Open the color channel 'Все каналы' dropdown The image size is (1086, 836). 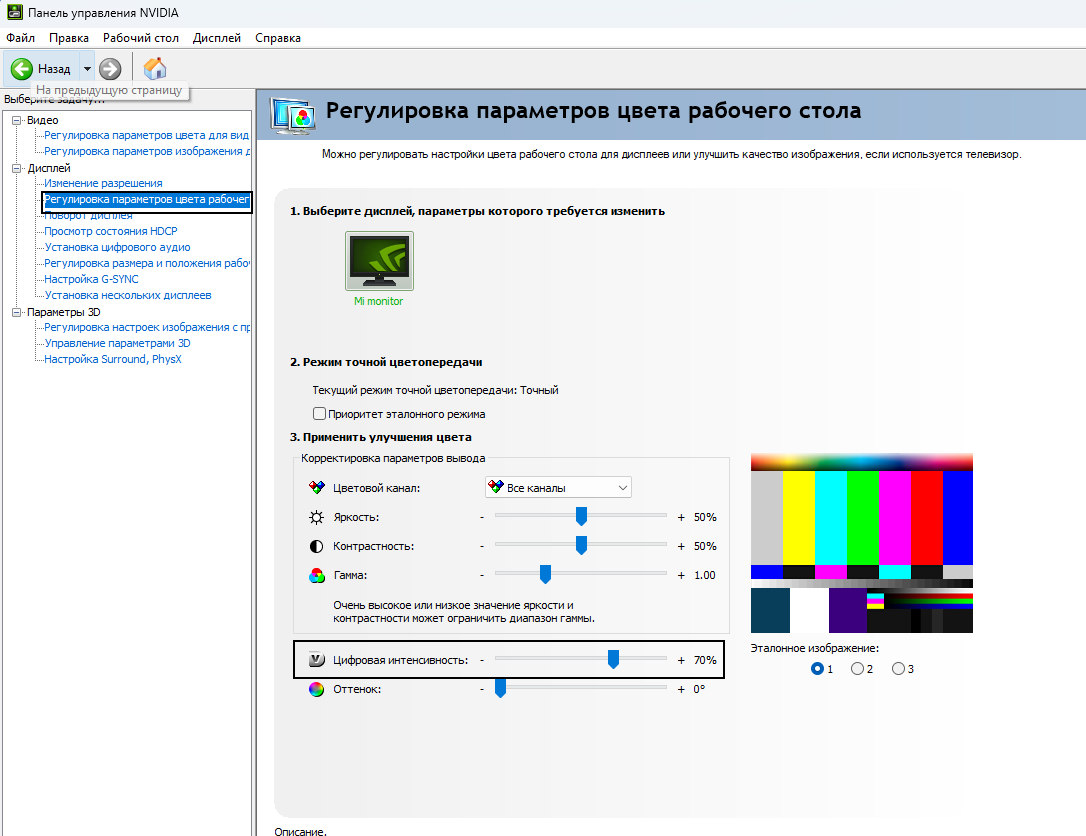pos(558,488)
